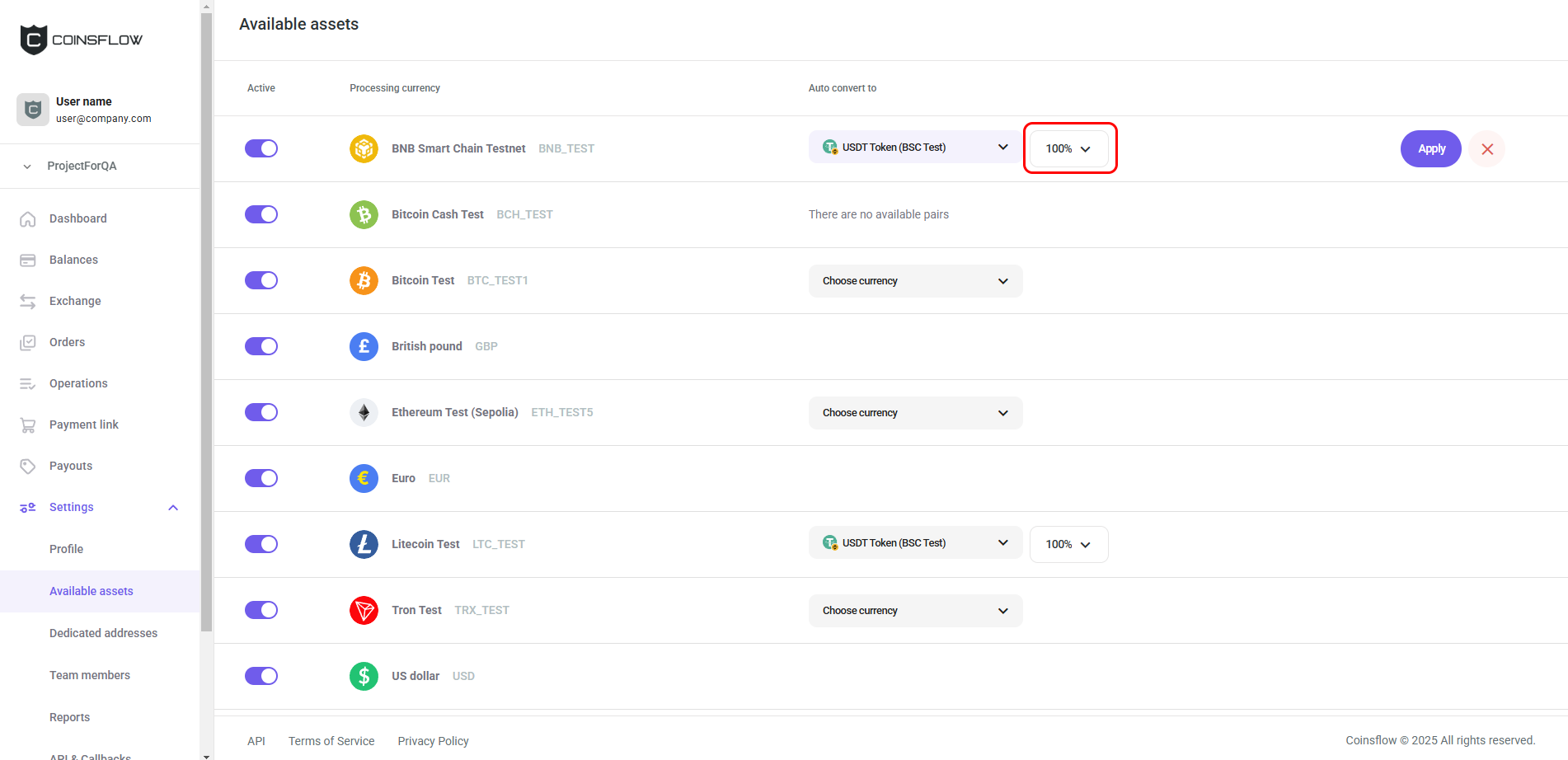
Task: Open the BNB row 100% percentage dropdown
Action: (1068, 148)
